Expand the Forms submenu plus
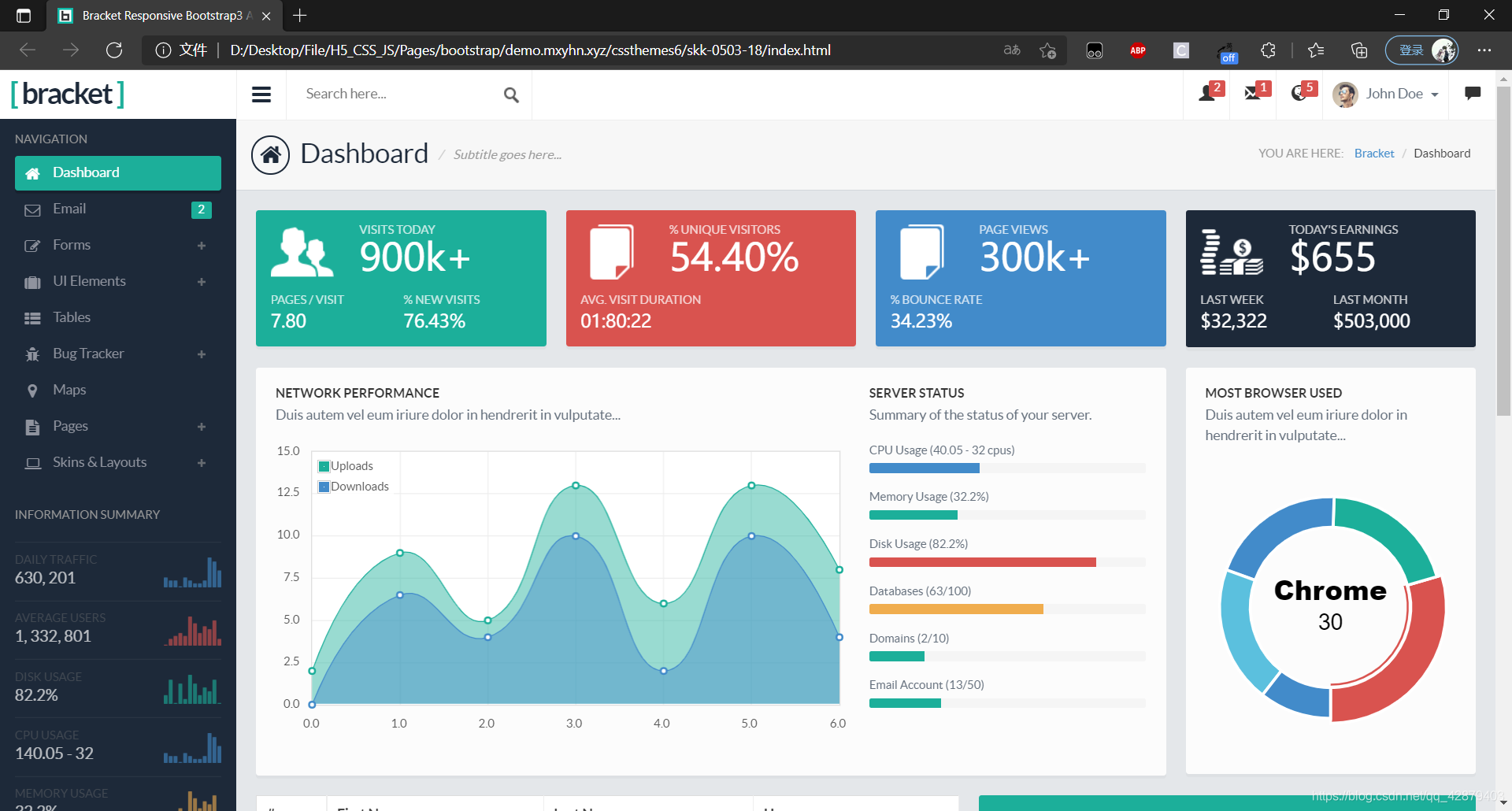This screenshot has width=1512, height=811. 202,246
